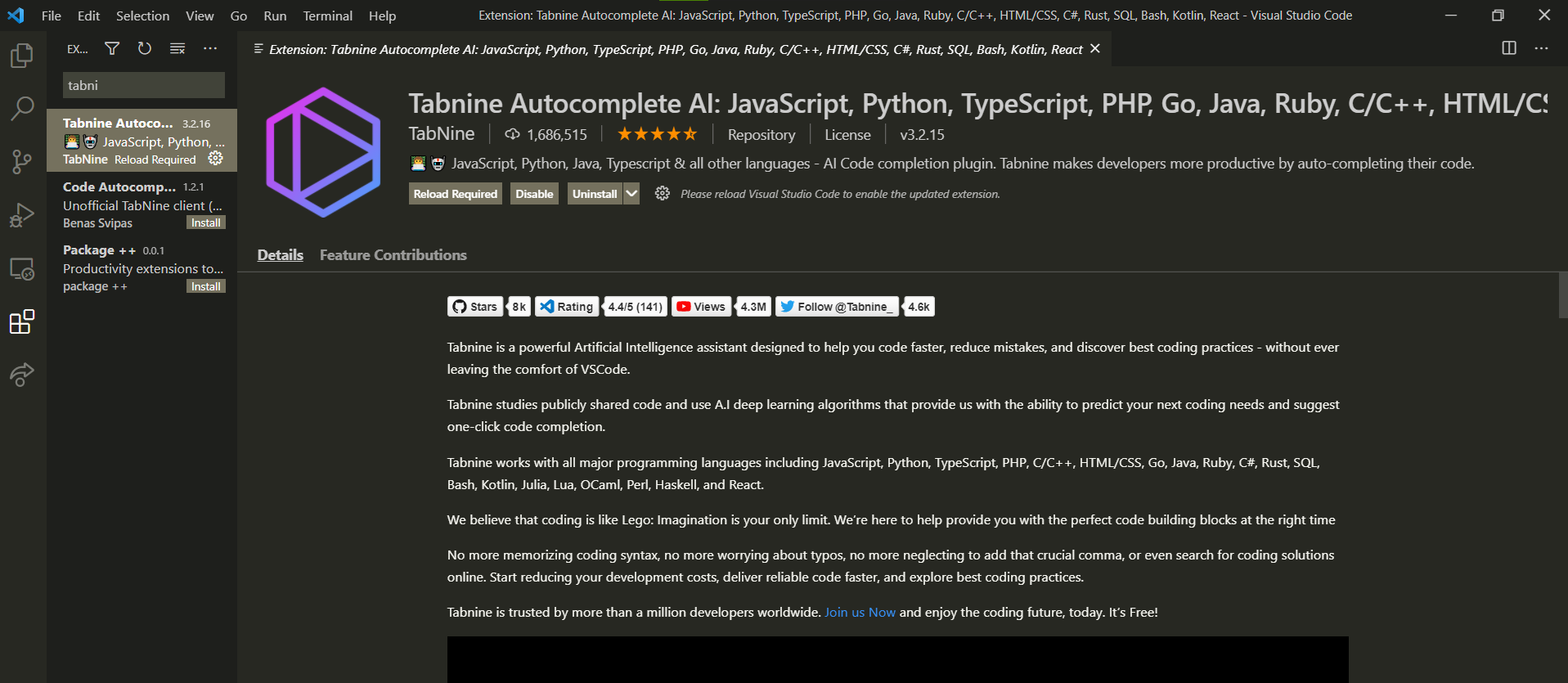Click the Reload Required button in header
1568x683 pixels.
pyautogui.click(x=456, y=194)
